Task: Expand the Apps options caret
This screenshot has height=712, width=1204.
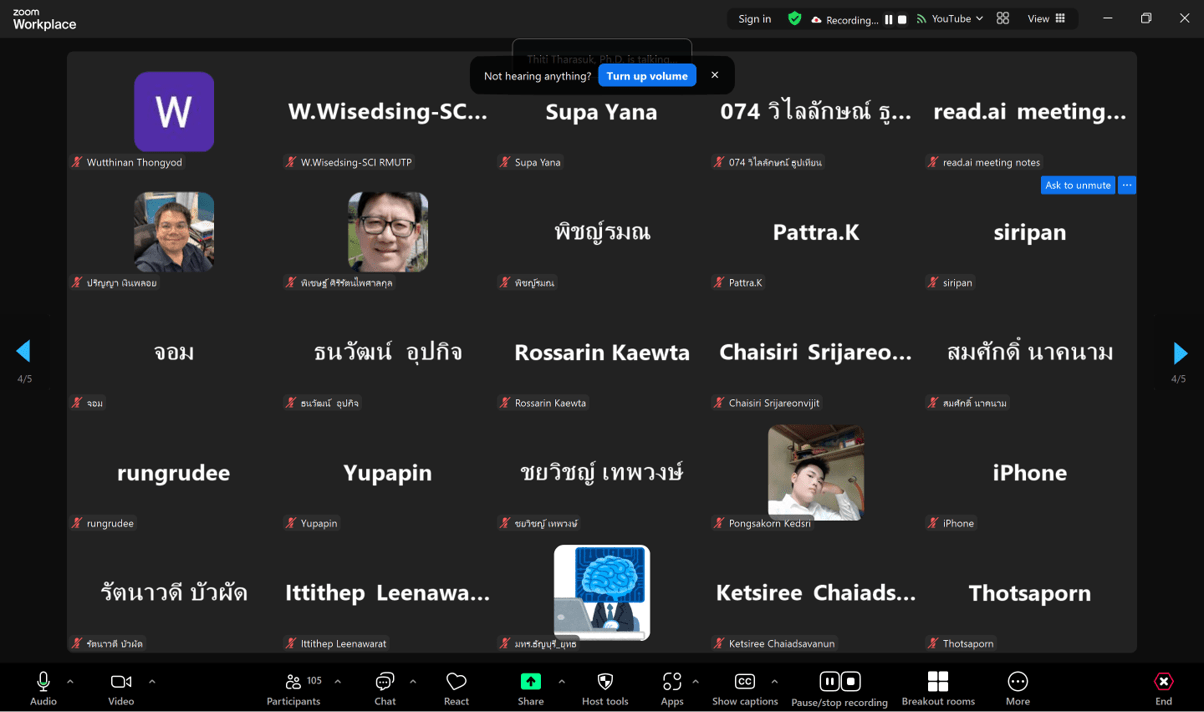Action: [x=695, y=682]
